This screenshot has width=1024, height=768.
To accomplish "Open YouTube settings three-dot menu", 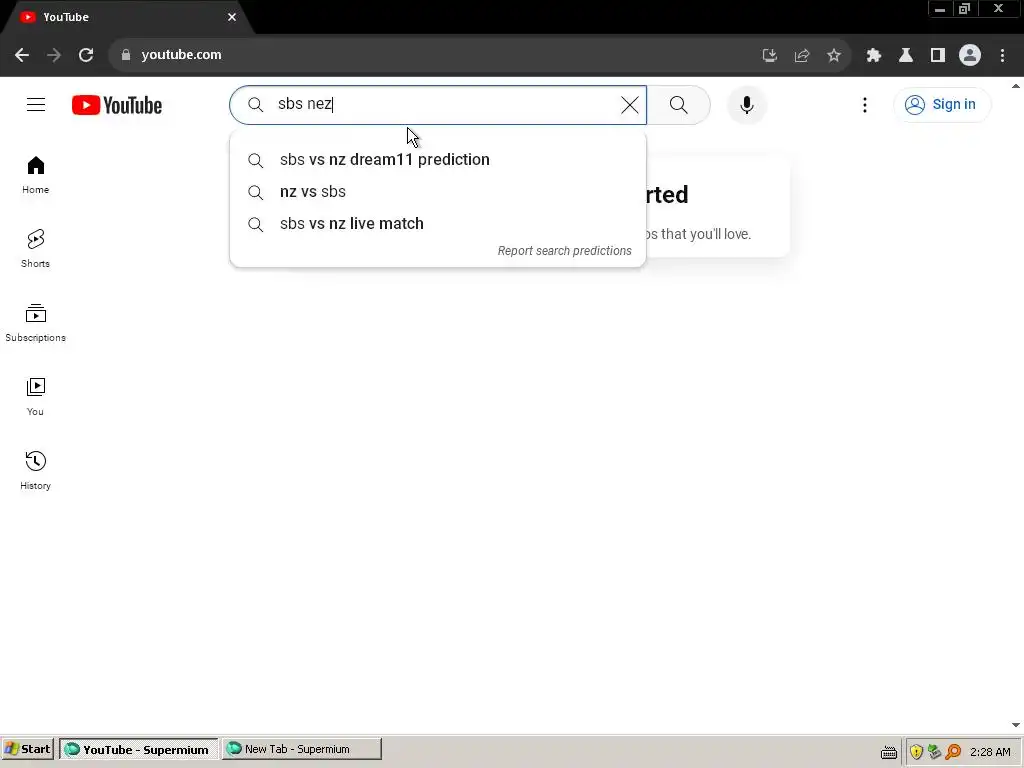I will [x=865, y=104].
